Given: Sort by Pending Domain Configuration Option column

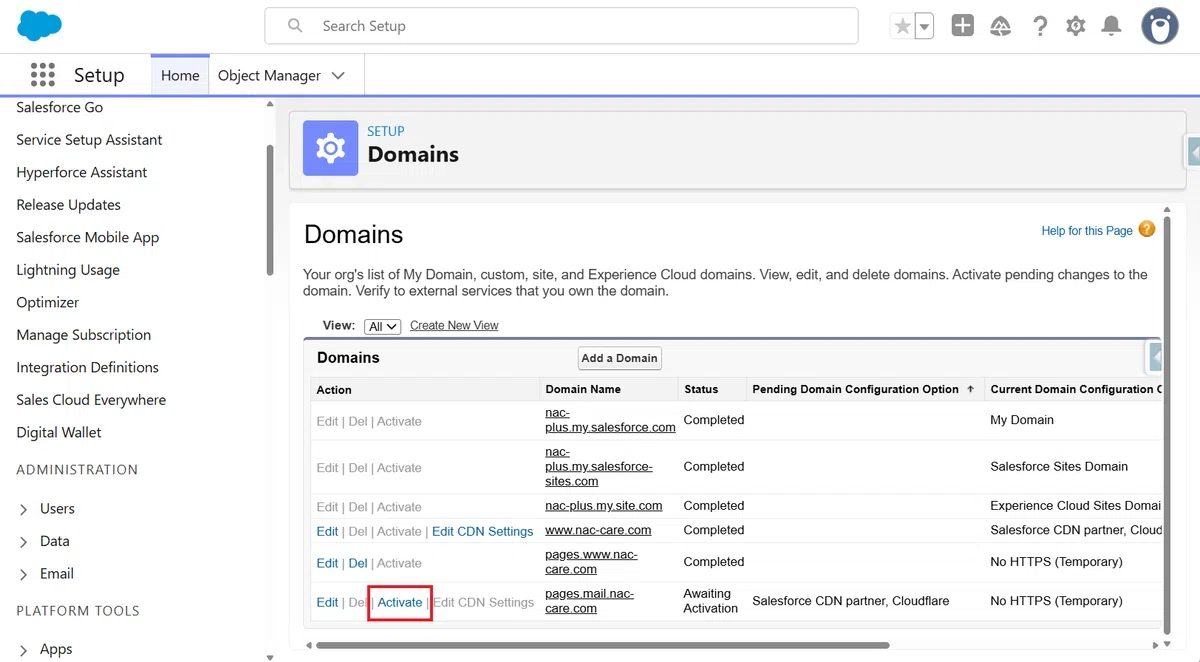Looking at the screenshot, I should click(863, 389).
